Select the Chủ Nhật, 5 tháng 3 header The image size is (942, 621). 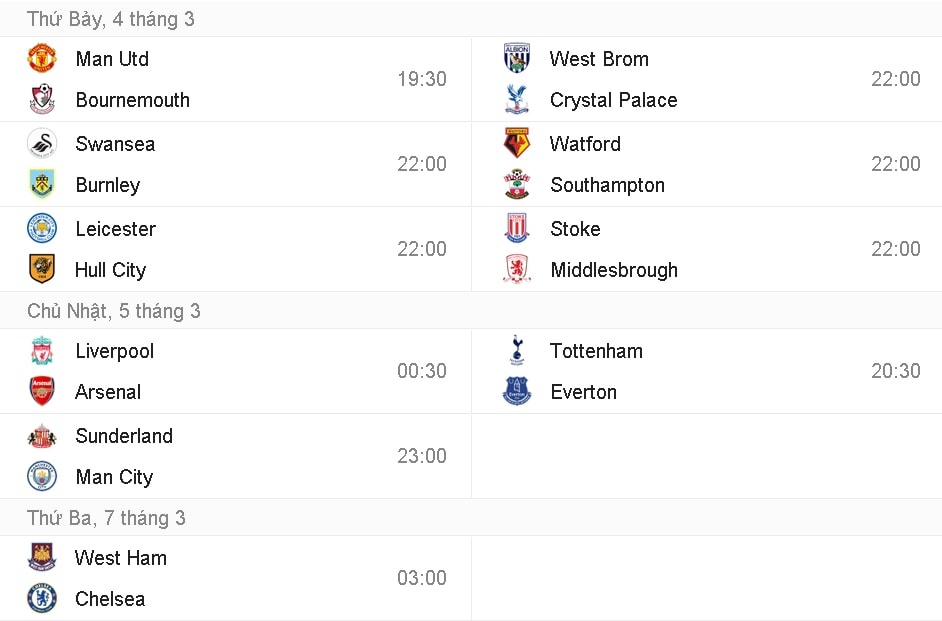coord(114,311)
